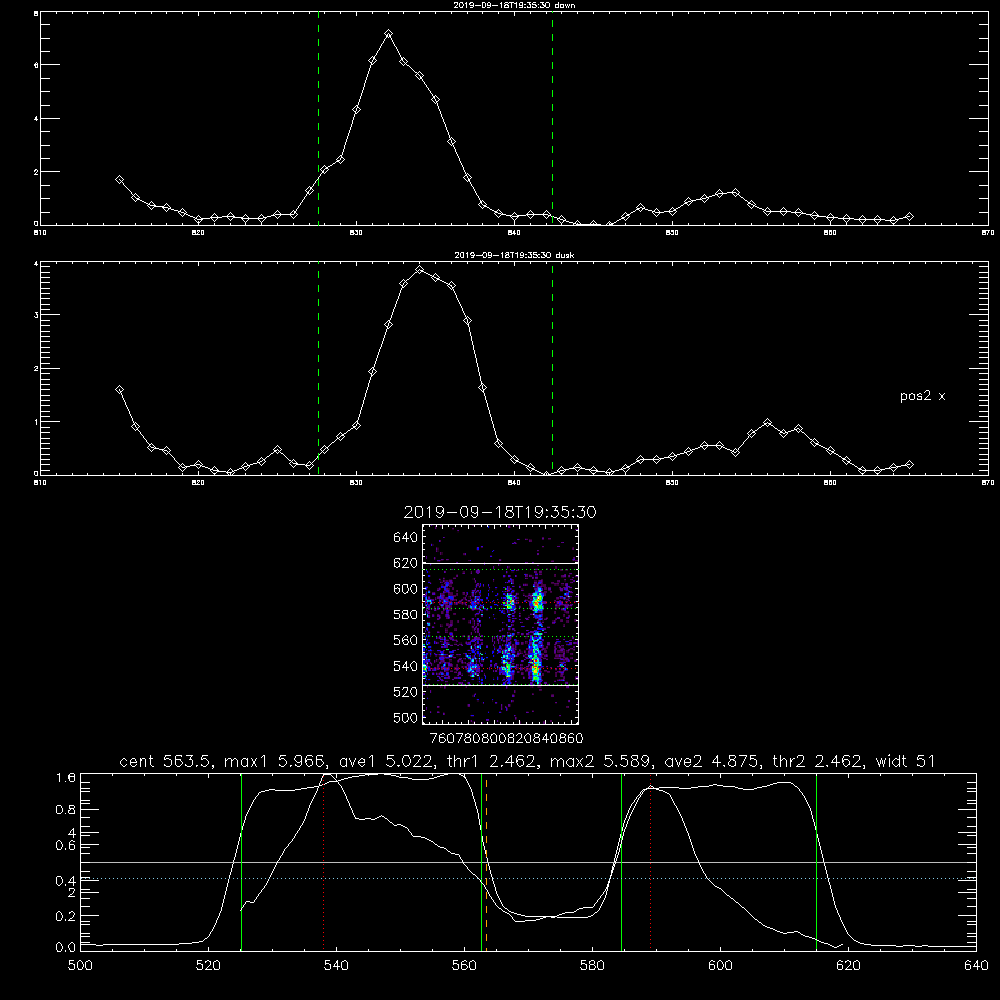Open the colored spectral heatmap image
The width and height of the screenshot is (1000, 1000).
[501, 624]
